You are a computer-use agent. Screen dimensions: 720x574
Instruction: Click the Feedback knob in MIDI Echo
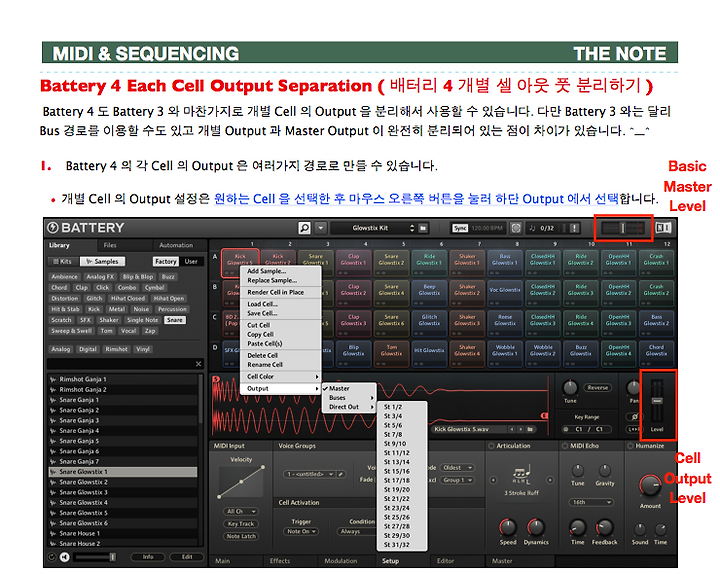pyautogui.click(x=604, y=528)
